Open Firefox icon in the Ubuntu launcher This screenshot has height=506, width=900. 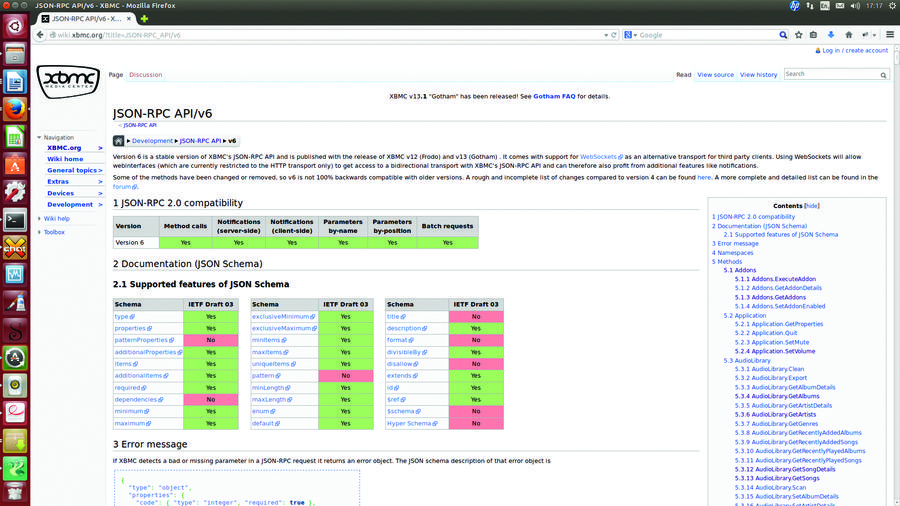[15, 108]
